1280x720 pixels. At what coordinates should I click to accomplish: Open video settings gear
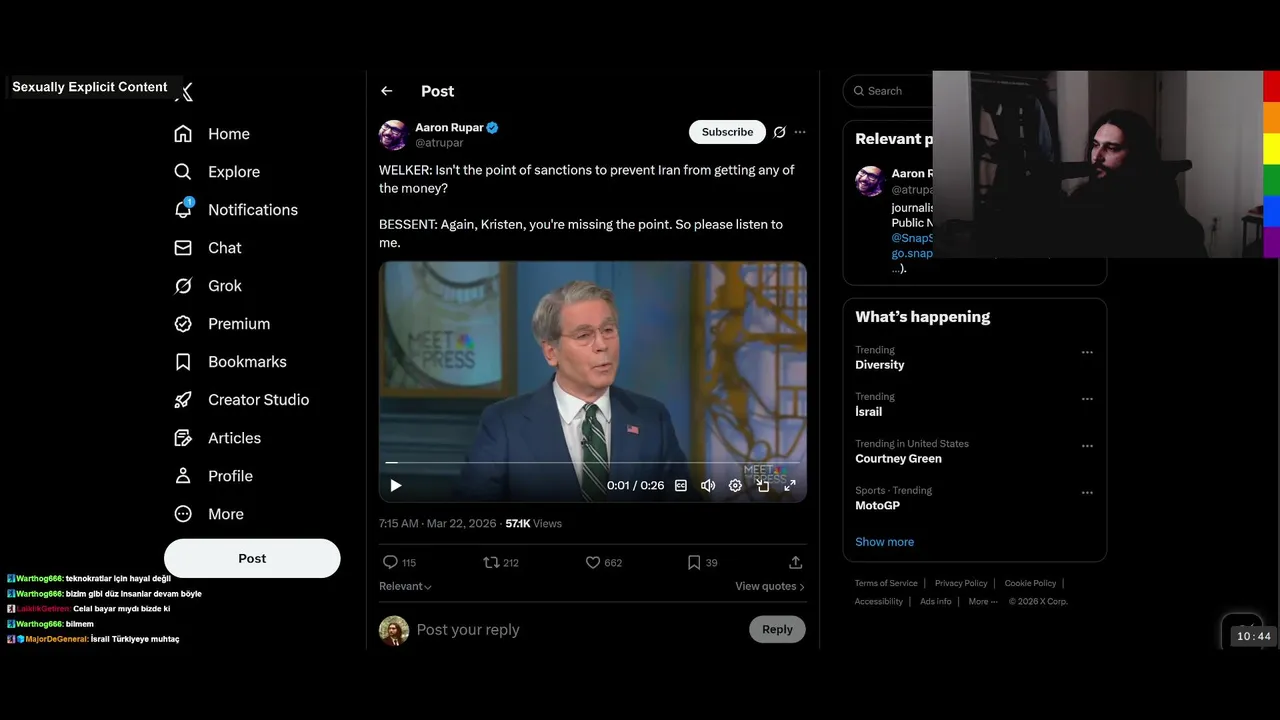[x=735, y=486]
